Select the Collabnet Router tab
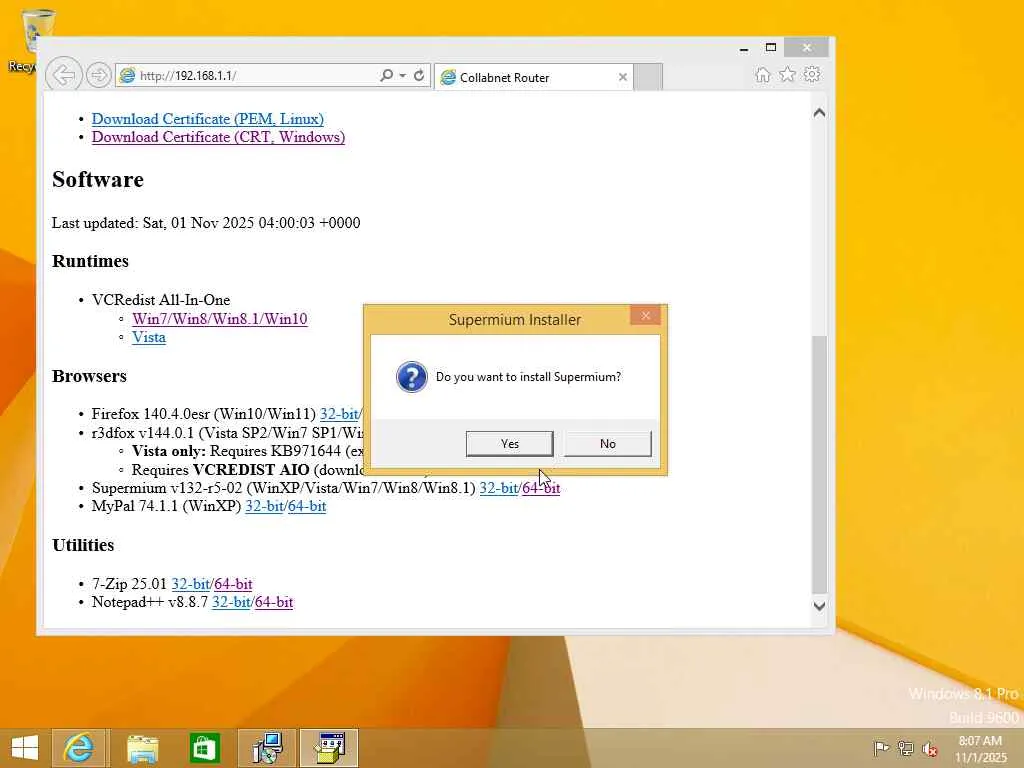1024x768 pixels. tap(534, 78)
